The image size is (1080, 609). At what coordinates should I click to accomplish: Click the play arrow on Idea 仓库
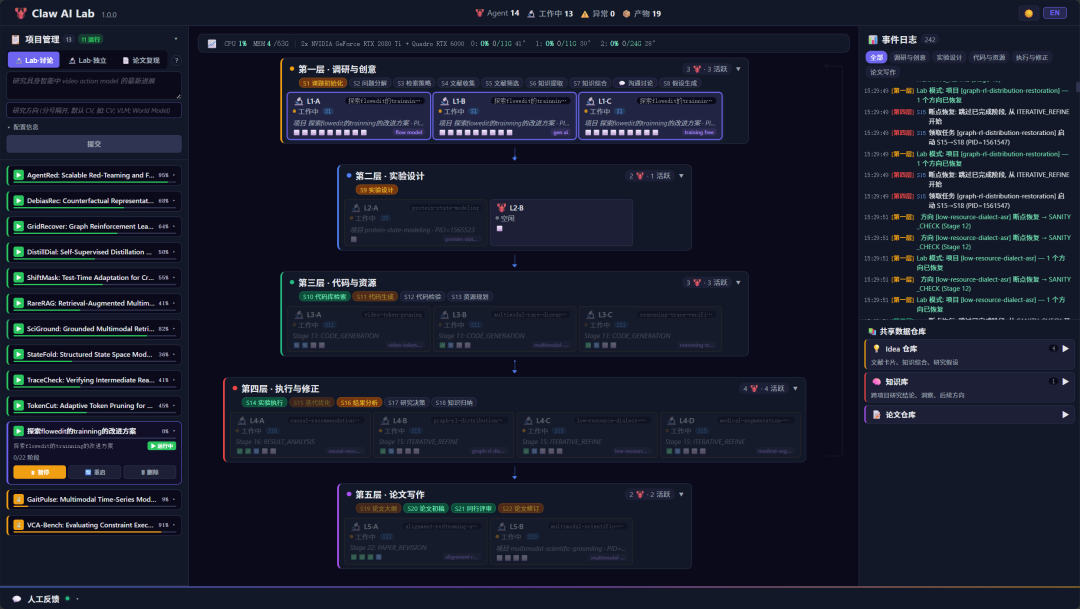coord(1065,349)
